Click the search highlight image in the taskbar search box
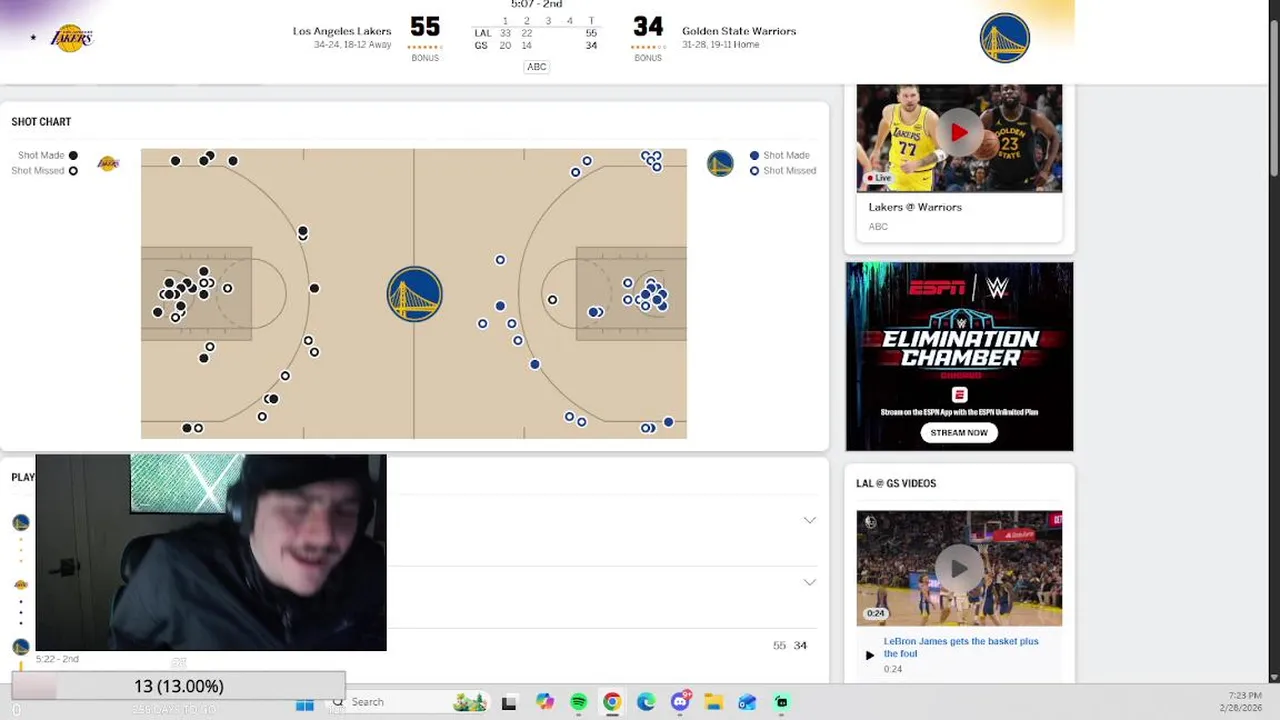 click(469, 702)
